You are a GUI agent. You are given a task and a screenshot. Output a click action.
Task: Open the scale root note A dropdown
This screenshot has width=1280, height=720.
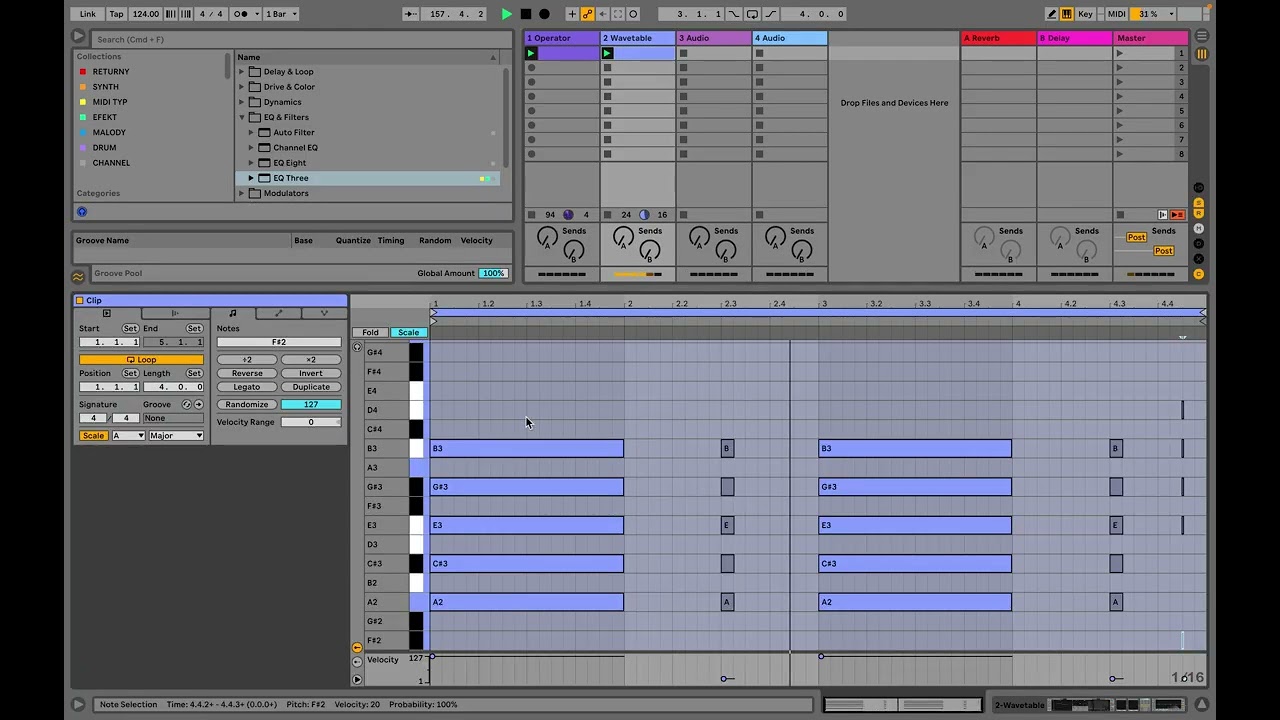tap(128, 436)
